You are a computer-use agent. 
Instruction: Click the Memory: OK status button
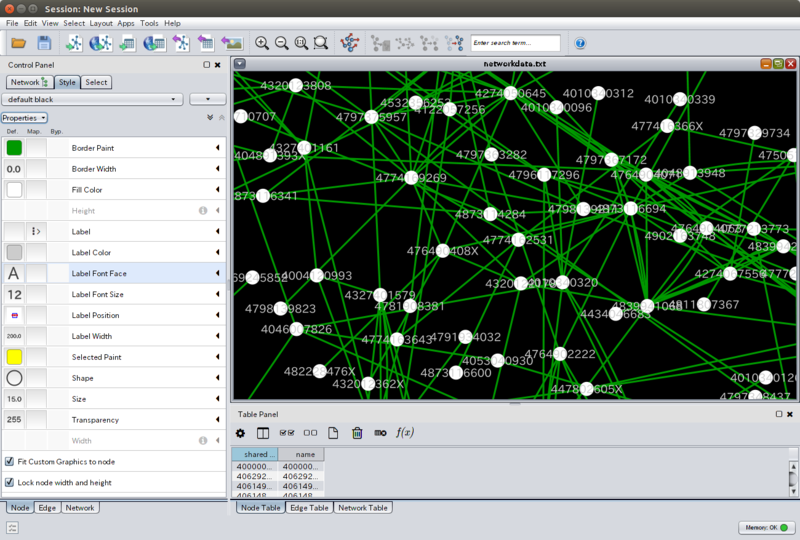767,528
